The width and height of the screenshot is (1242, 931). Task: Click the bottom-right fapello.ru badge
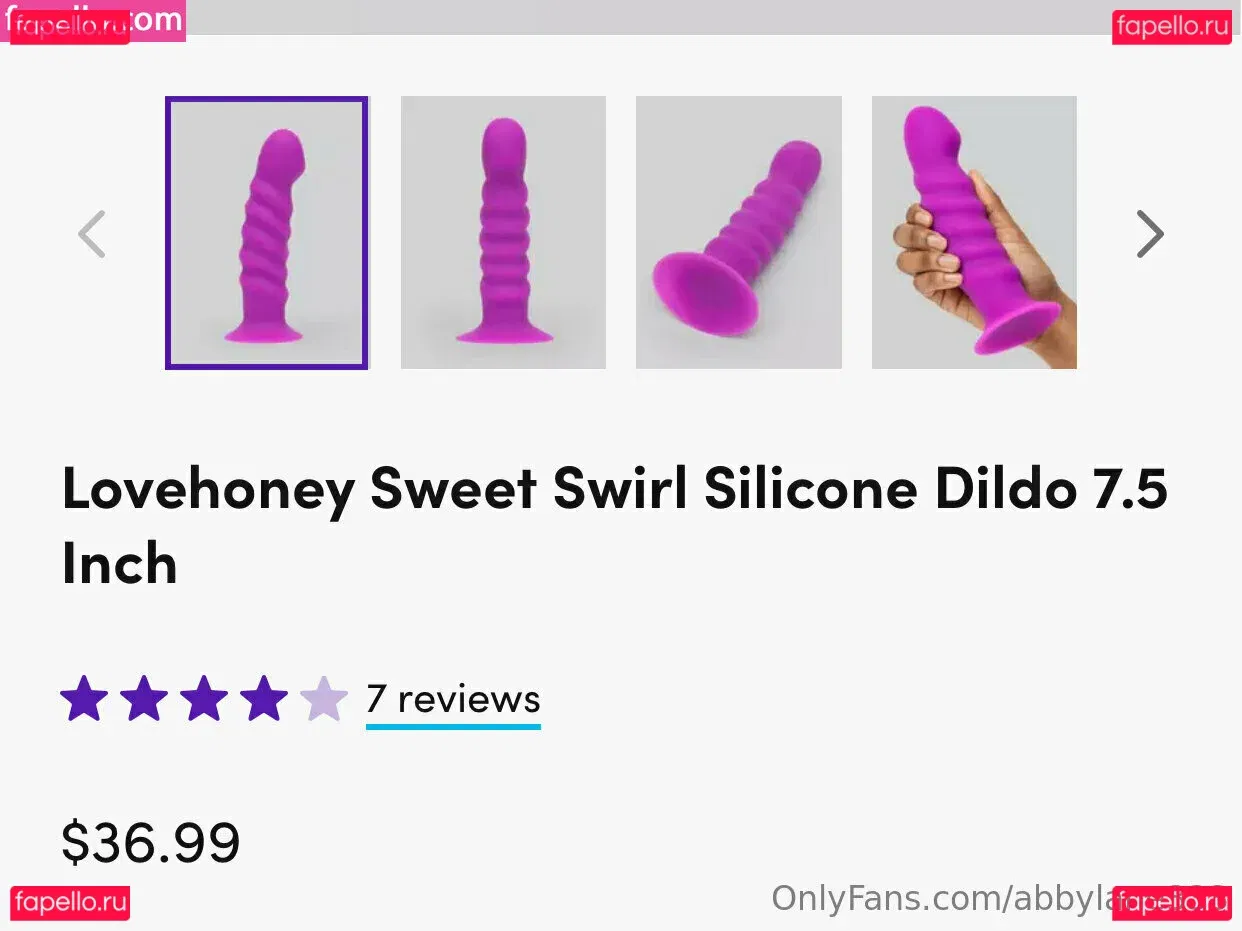click(x=1172, y=903)
